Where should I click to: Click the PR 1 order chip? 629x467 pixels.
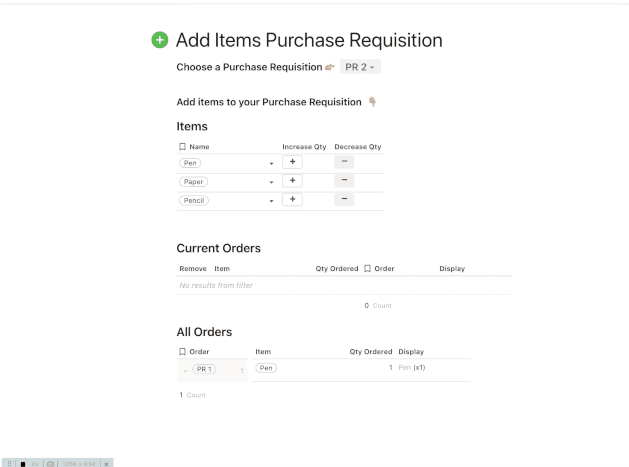point(204,370)
